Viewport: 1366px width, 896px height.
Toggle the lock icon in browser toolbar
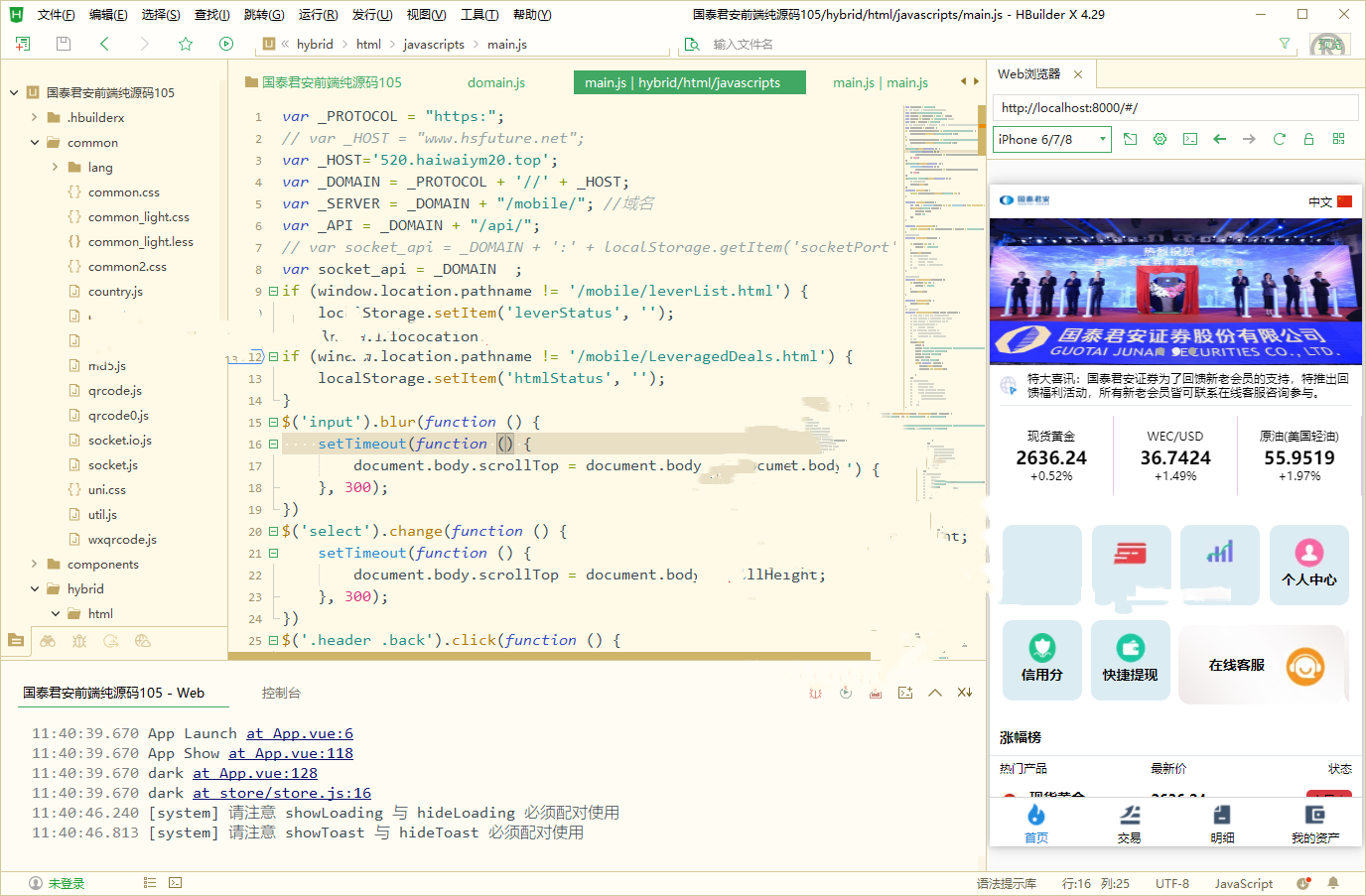coord(1308,139)
